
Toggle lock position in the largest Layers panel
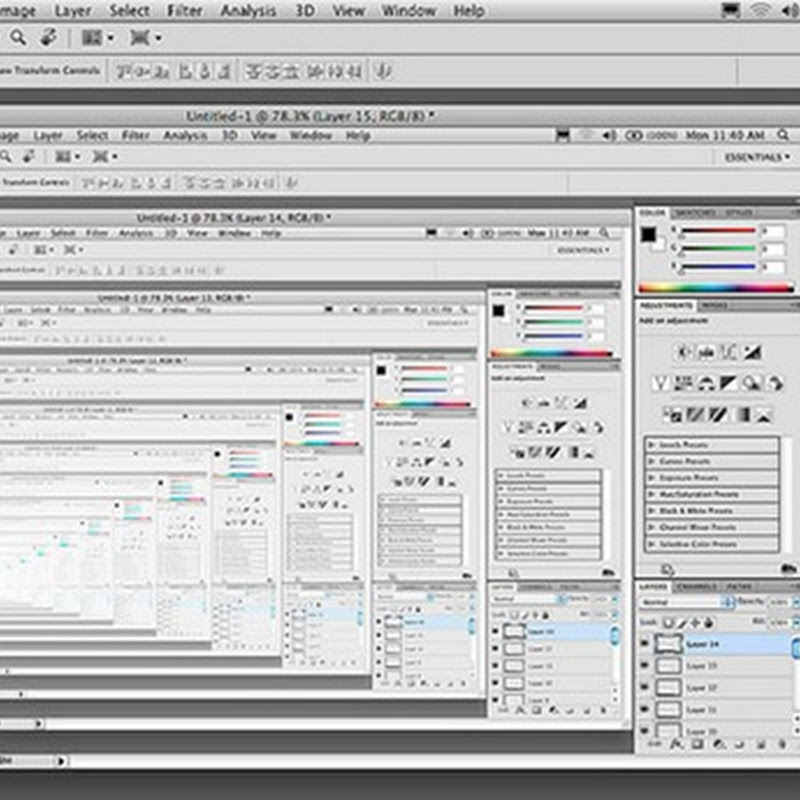point(695,622)
